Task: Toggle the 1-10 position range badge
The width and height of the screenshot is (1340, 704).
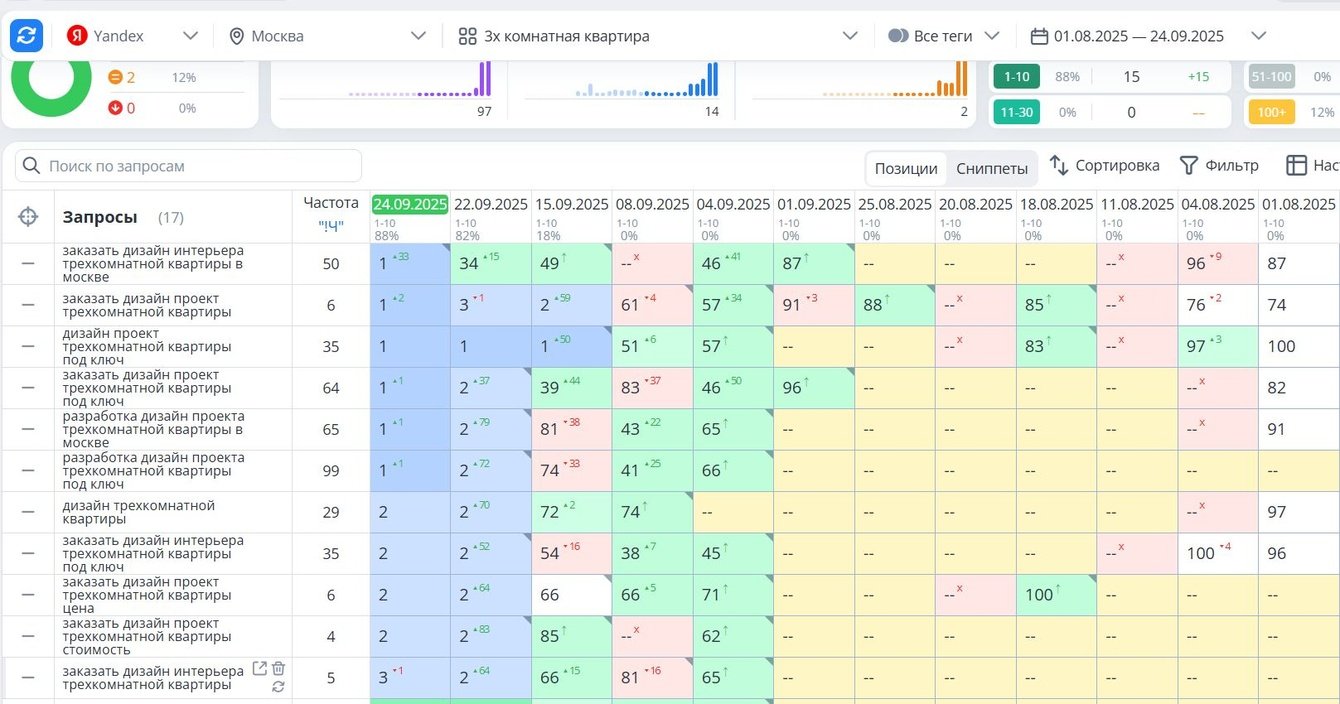Action: pos(1016,77)
